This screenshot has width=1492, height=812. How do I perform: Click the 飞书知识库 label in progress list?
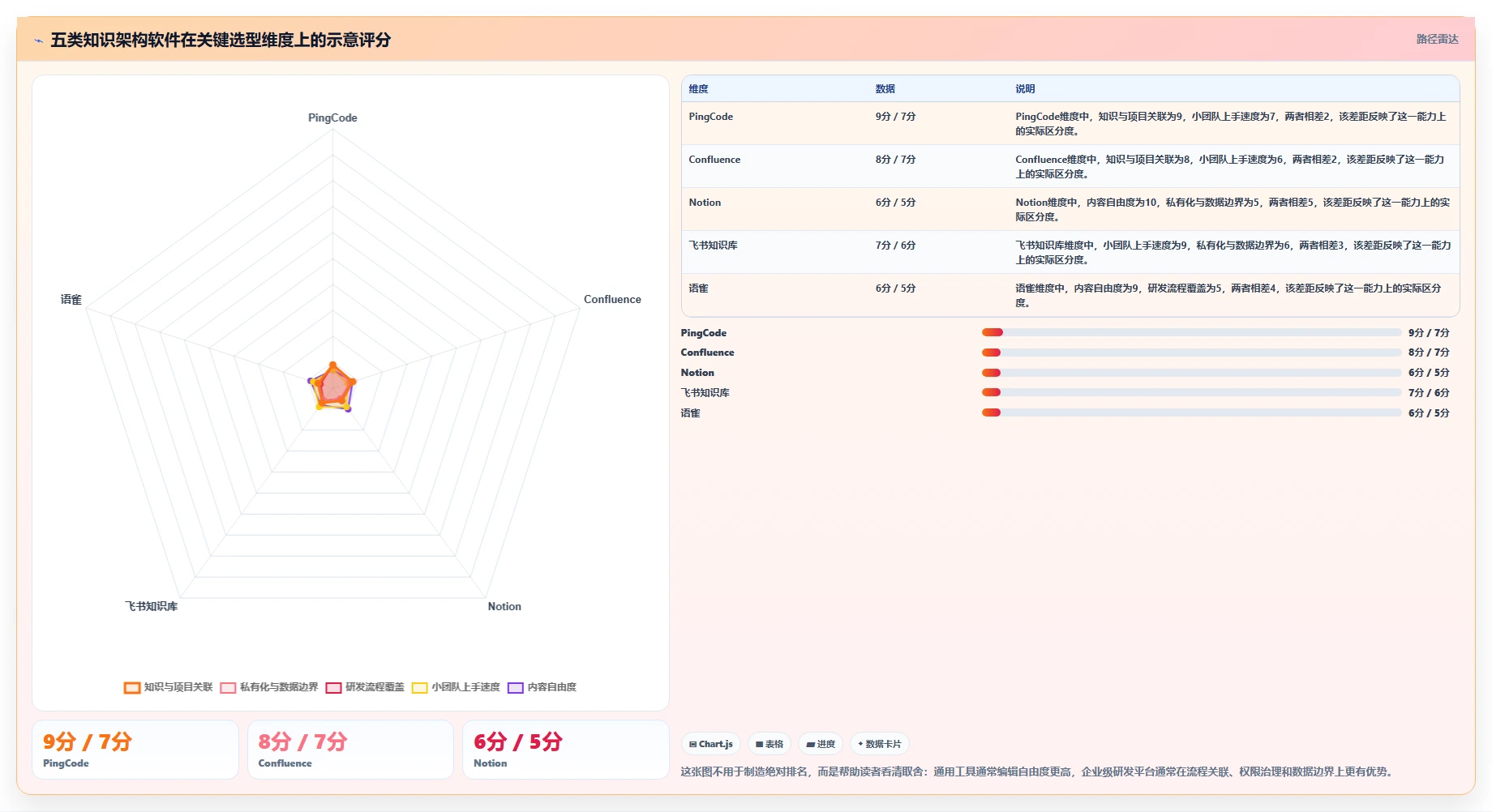point(705,393)
